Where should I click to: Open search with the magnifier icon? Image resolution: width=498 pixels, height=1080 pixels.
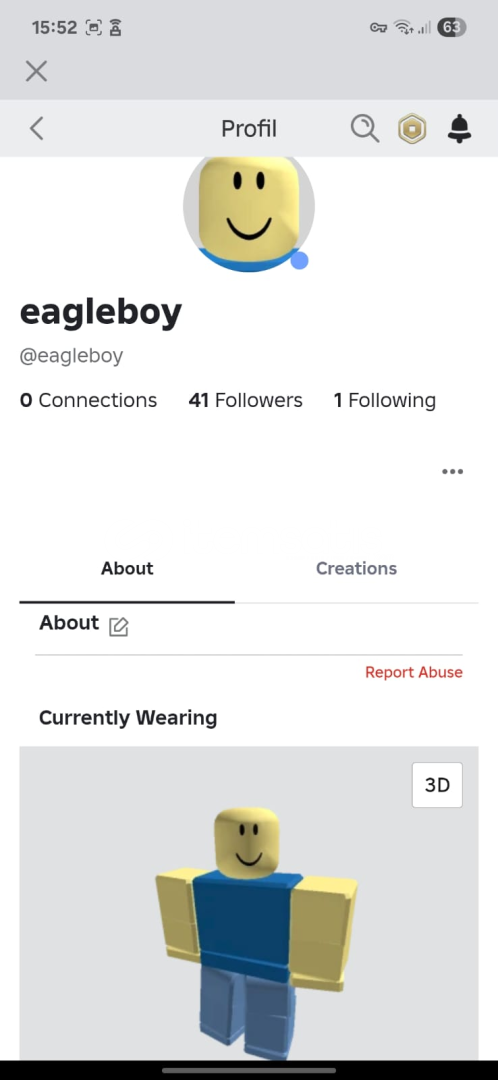[x=364, y=128]
